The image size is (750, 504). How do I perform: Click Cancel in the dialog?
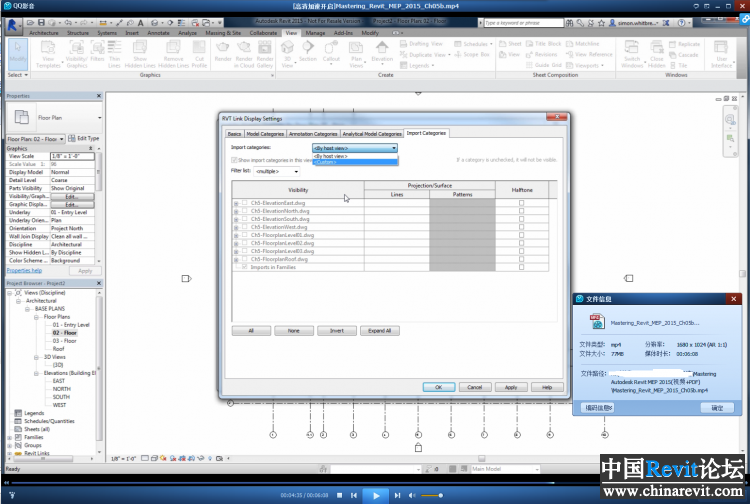[x=474, y=387]
